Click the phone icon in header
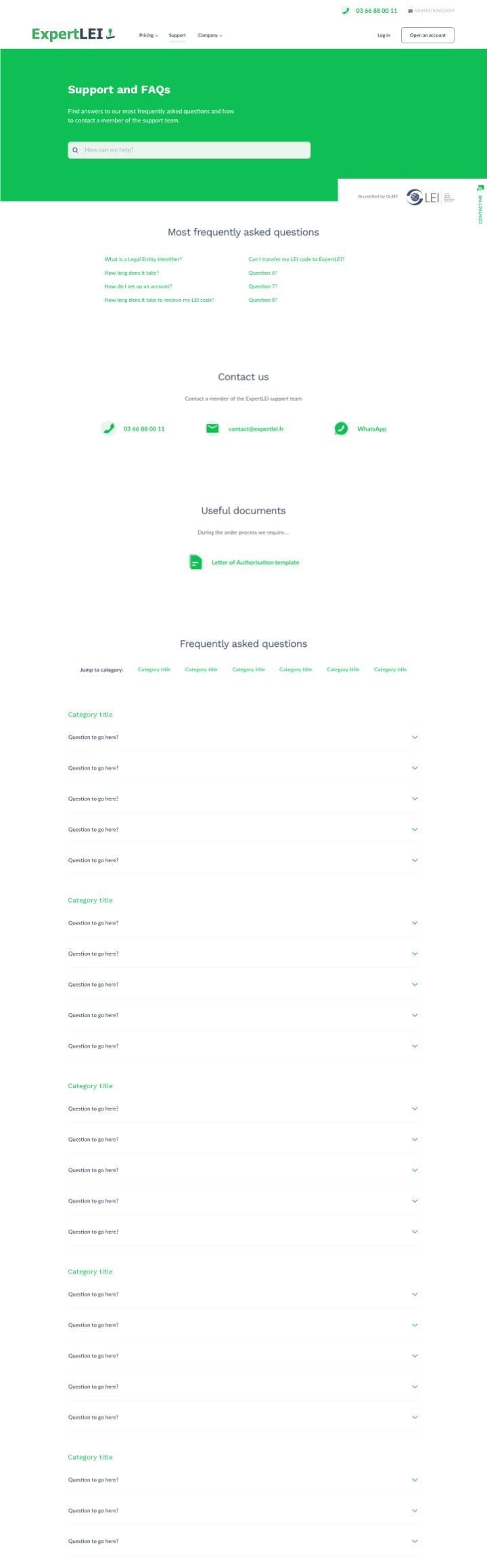This screenshot has height=1568, width=487. (x=346, y=11)
